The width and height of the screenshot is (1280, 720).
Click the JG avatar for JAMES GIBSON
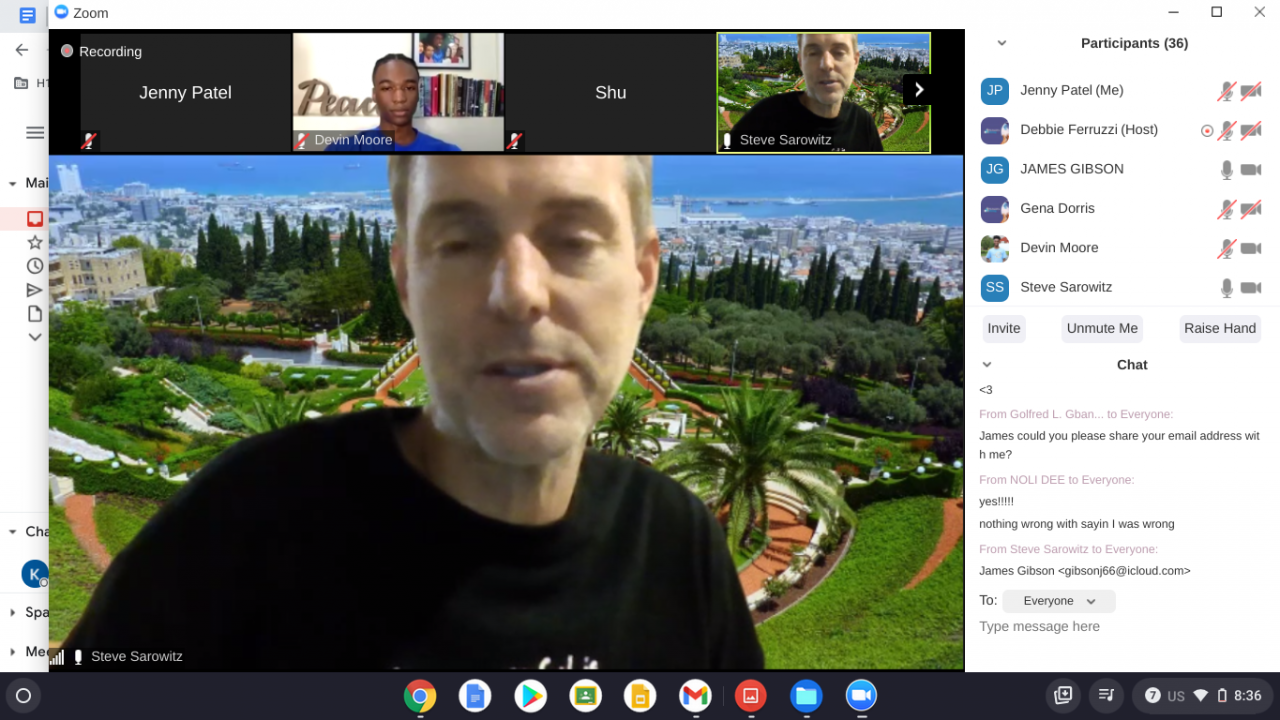click(x=994, y=170)
